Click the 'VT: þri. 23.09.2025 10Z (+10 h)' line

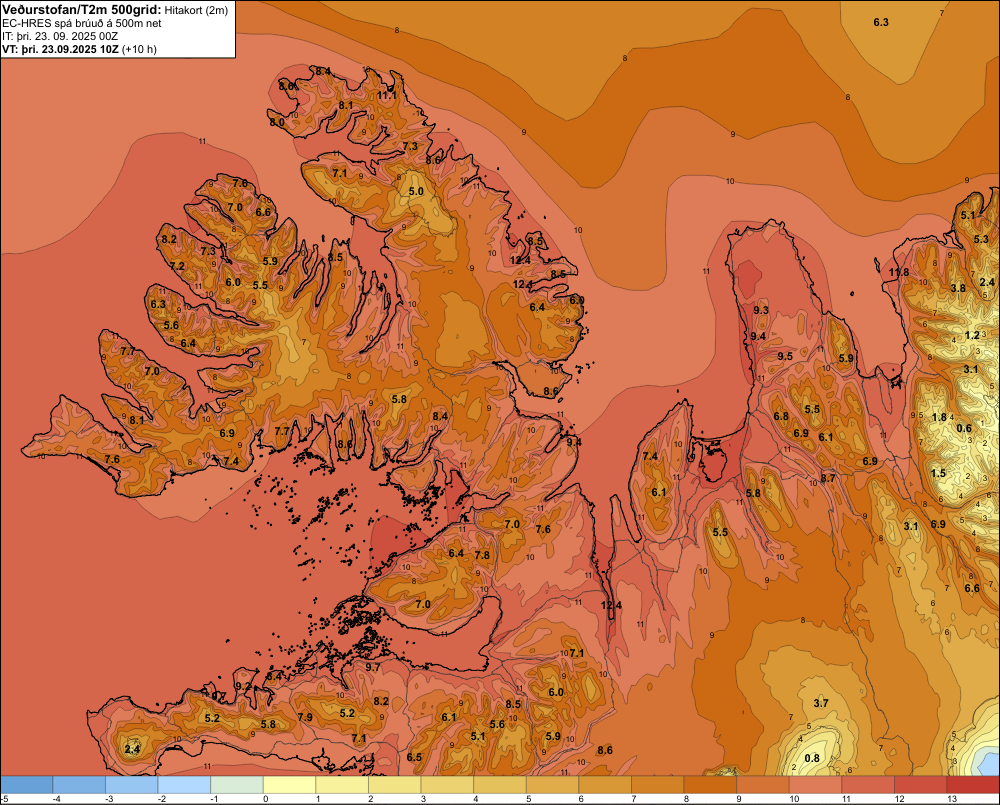[x=79, y=49]
